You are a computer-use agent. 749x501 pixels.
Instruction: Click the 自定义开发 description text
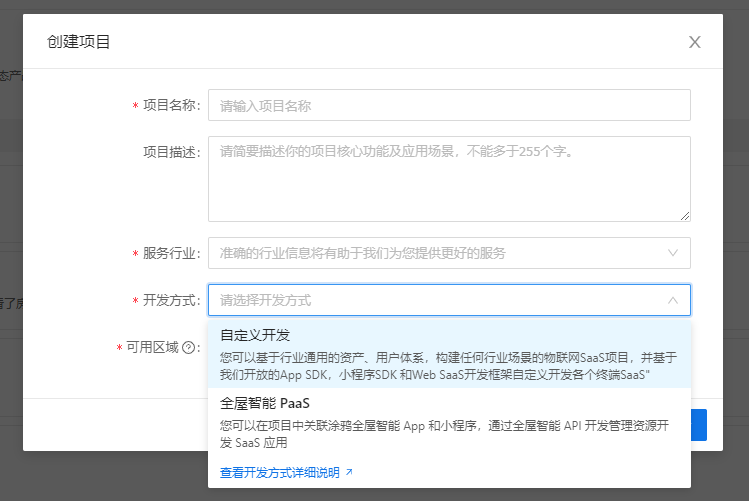tap(448, 366)
